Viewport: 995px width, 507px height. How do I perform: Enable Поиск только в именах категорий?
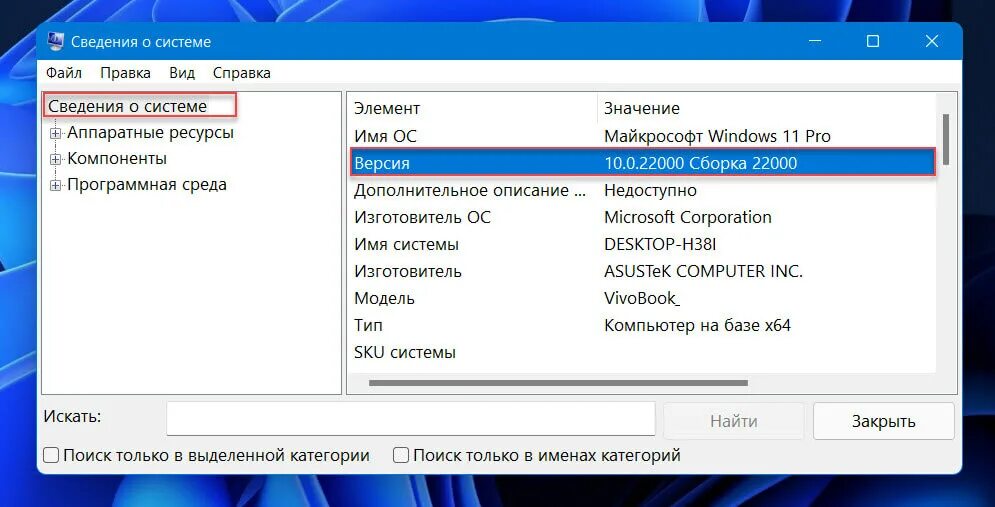point(400,456)
